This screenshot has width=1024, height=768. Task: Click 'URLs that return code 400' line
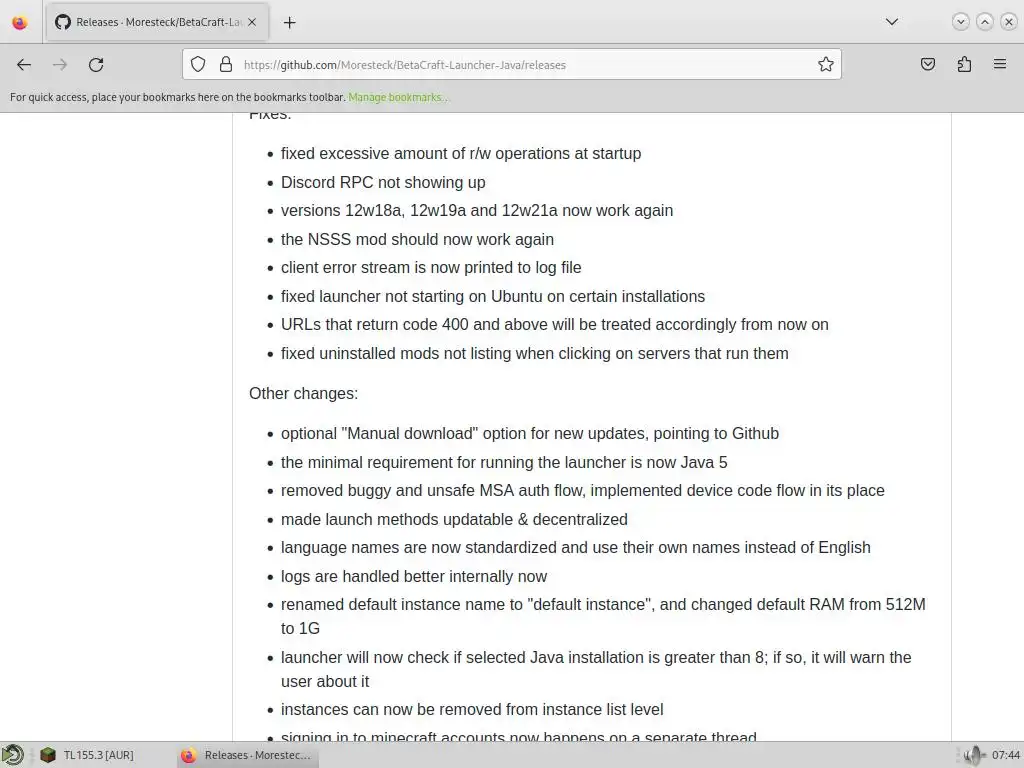click(554, 325)
